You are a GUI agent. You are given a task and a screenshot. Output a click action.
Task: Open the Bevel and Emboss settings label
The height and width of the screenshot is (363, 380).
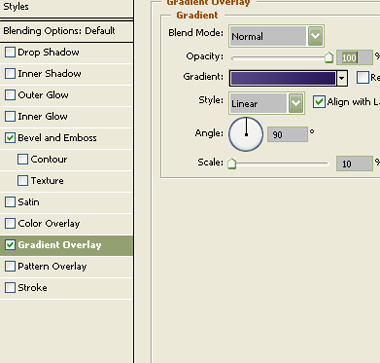pos(57,138)
